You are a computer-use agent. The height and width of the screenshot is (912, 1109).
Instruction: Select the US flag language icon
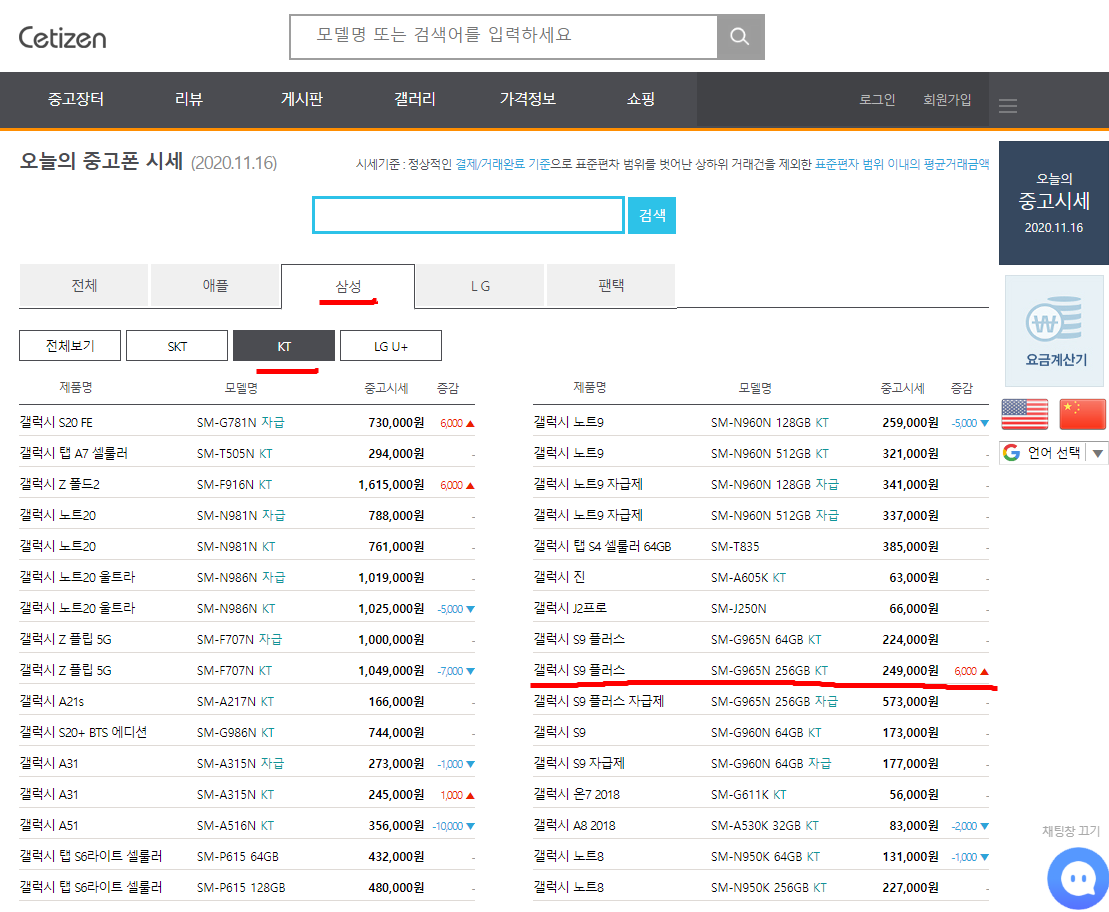(x=1025, y=414)
